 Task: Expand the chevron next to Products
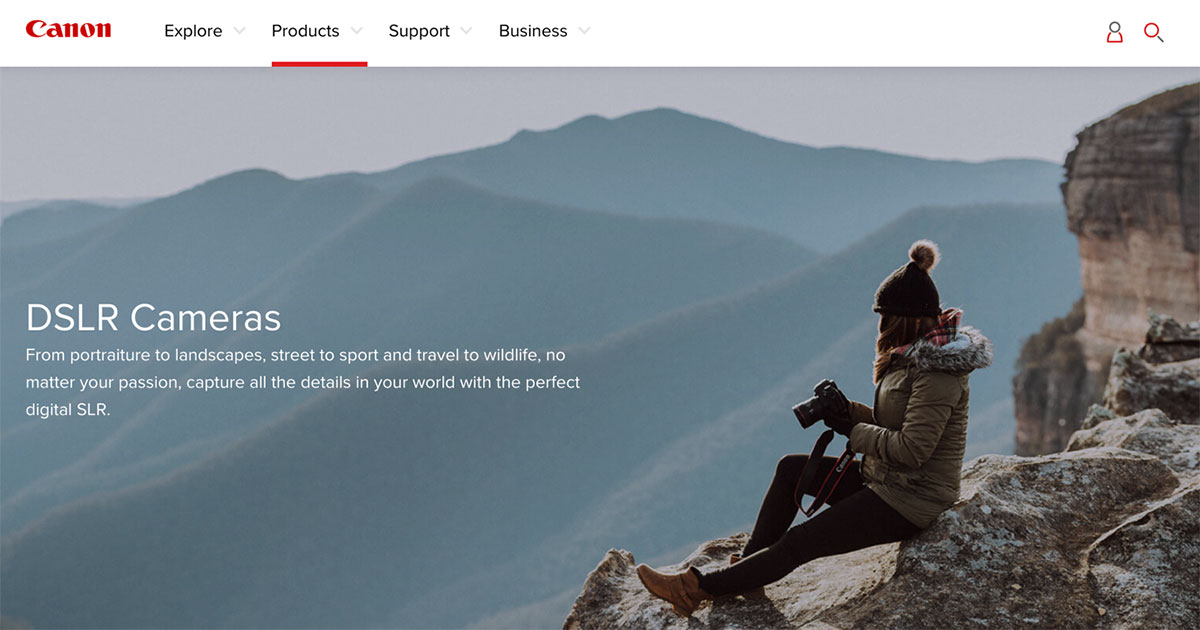356,31
